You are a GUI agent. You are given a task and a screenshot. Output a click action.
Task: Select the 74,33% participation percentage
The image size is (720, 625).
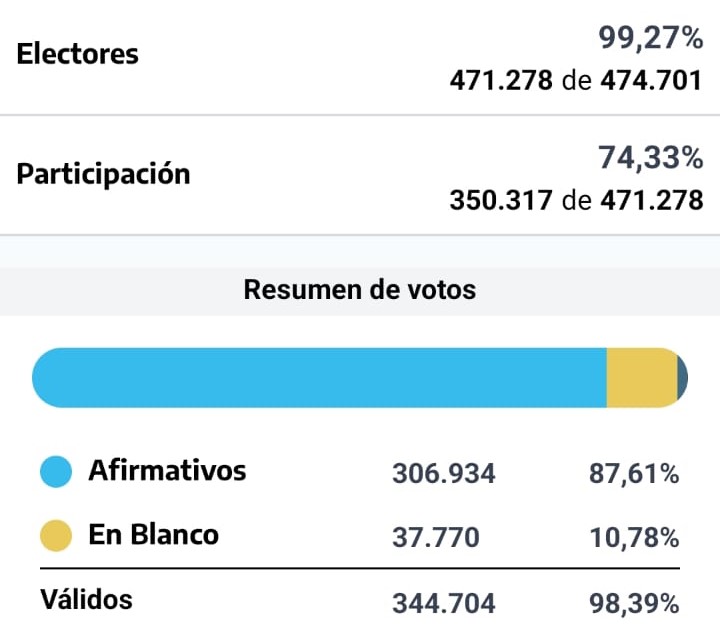tap(650, 158)
